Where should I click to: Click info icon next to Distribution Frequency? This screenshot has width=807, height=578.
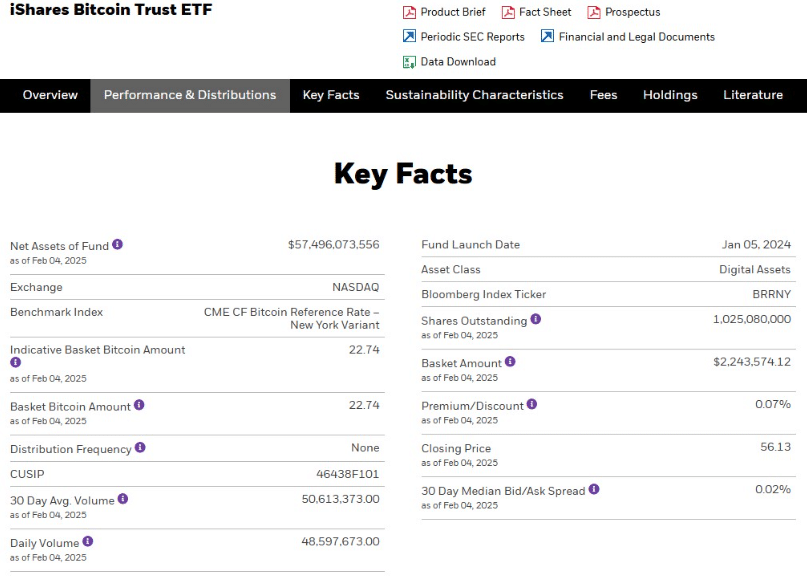(140, 448)
